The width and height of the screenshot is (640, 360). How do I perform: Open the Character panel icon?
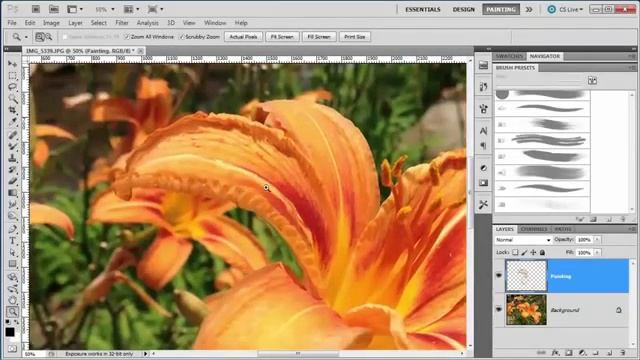pyautogui.click(x=483, y=131)
